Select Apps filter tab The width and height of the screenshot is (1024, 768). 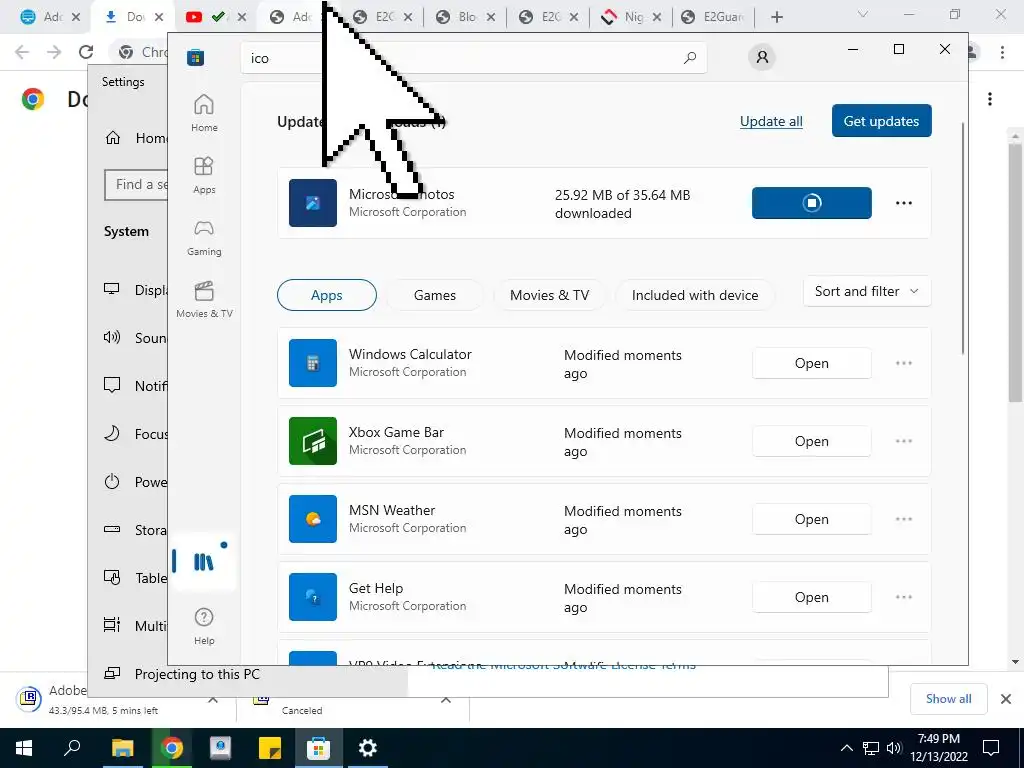pyautogui.click(x=327, y=295)
